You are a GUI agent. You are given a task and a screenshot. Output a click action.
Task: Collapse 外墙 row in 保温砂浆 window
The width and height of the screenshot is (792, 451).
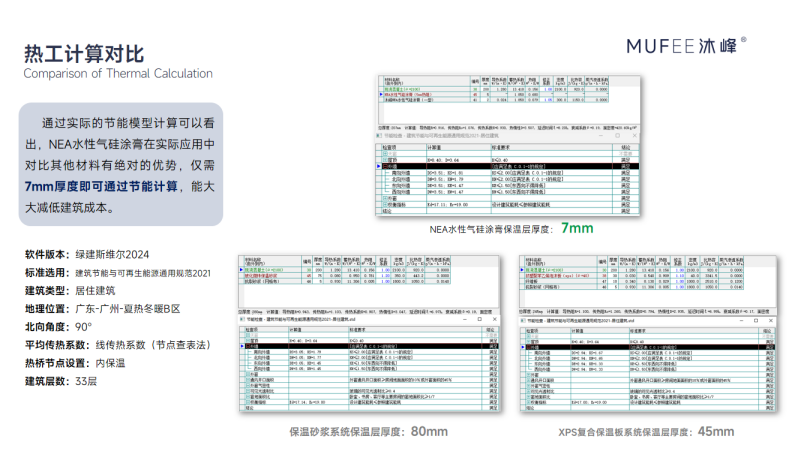point(248,346)
